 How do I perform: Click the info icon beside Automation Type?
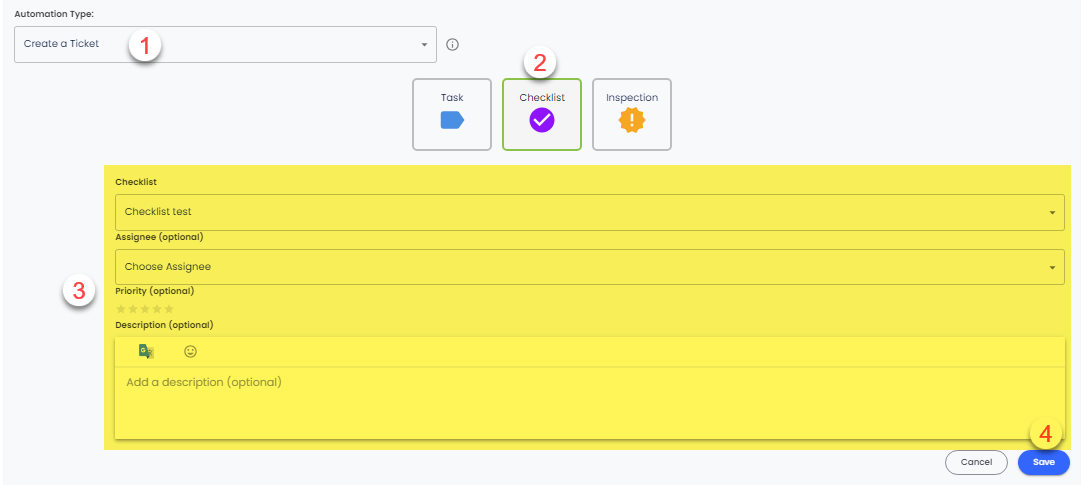[x=452, y=45]
